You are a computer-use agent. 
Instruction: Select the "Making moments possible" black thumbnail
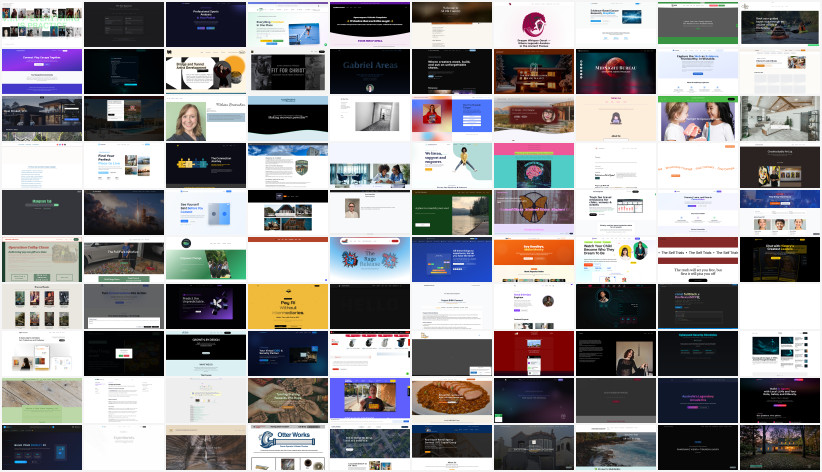(288, 119)
